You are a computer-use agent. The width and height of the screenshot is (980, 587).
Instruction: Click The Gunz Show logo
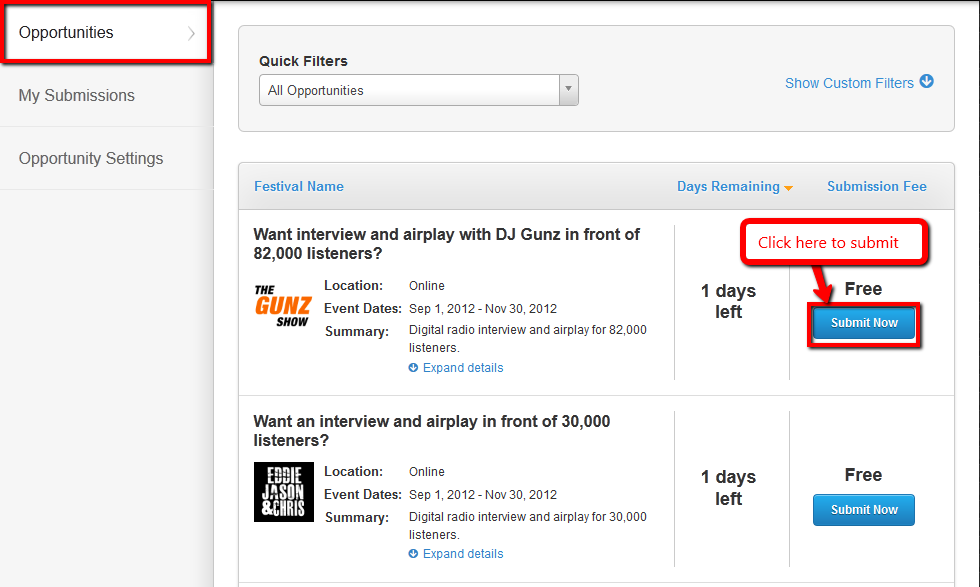point(283,306)
